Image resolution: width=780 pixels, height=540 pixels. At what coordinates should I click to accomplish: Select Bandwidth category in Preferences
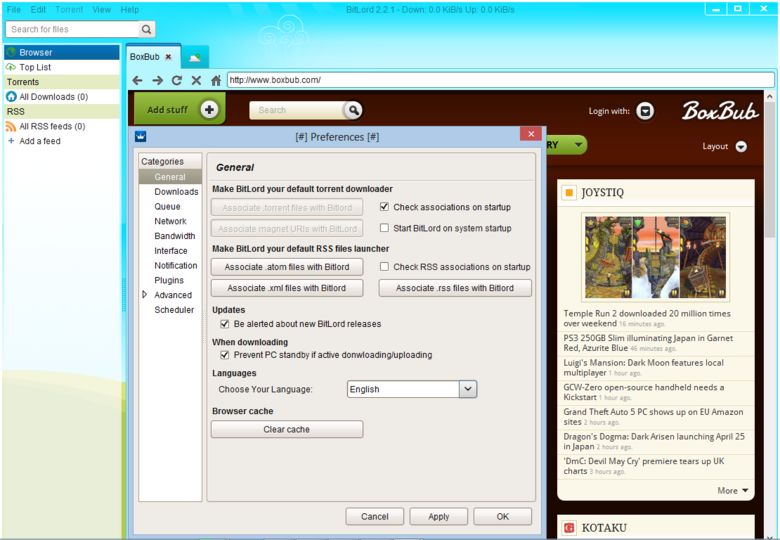(x=175, y=236)
